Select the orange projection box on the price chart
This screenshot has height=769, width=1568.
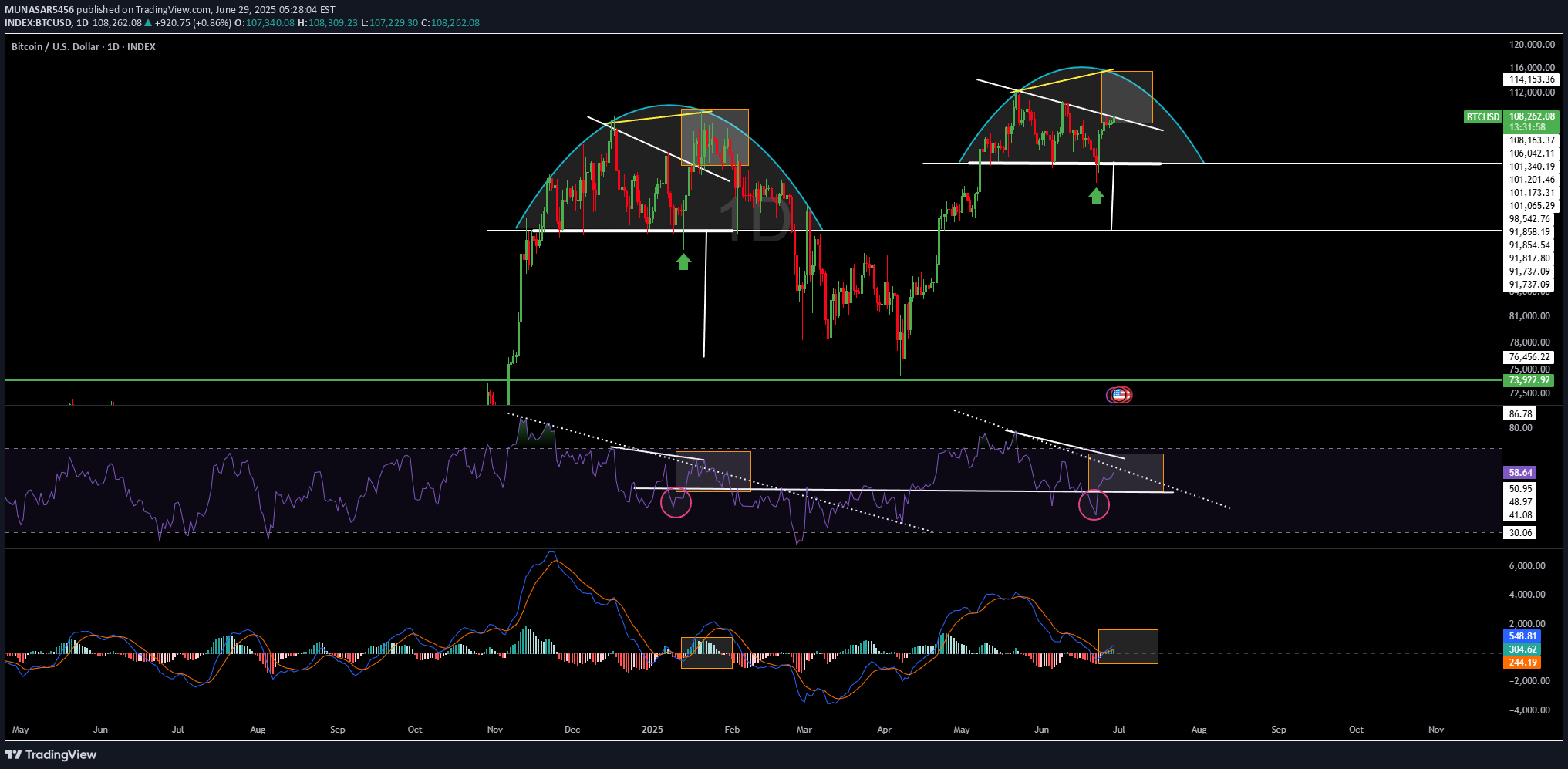(1127, 97)
